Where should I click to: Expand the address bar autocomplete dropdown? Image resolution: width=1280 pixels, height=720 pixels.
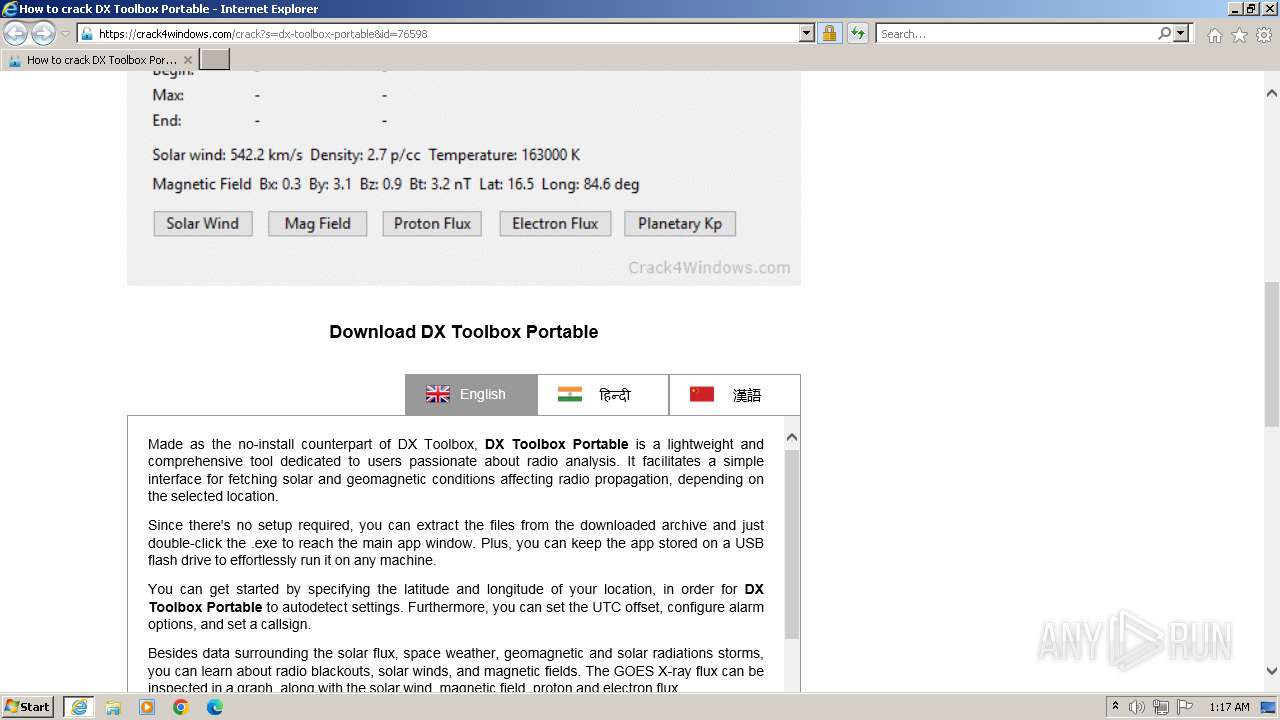(x=807, y=33)
